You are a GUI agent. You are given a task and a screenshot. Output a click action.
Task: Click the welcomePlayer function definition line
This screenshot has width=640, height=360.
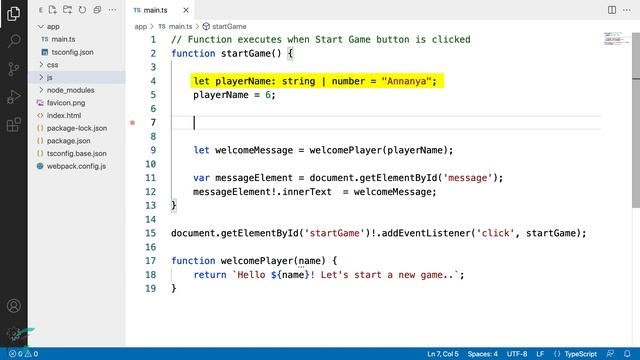click(254, 261)
